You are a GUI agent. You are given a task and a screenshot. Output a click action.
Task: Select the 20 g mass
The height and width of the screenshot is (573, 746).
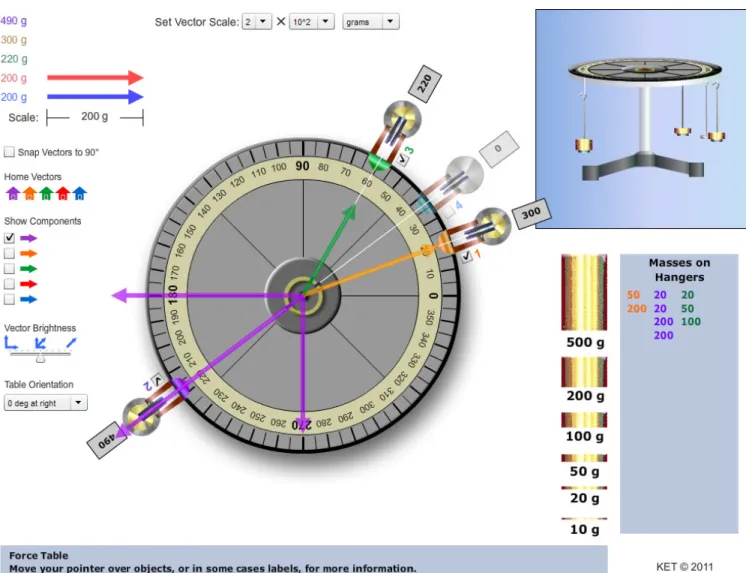coord(584,488)
